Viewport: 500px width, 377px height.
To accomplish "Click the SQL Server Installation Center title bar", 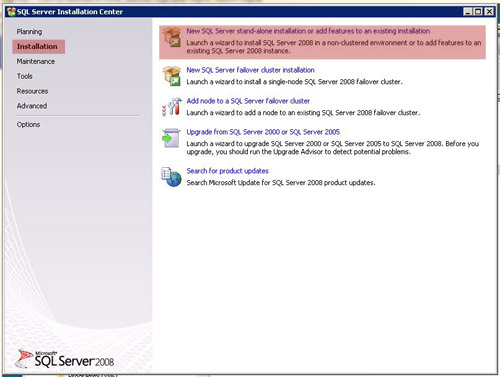I will coord(250,12).
